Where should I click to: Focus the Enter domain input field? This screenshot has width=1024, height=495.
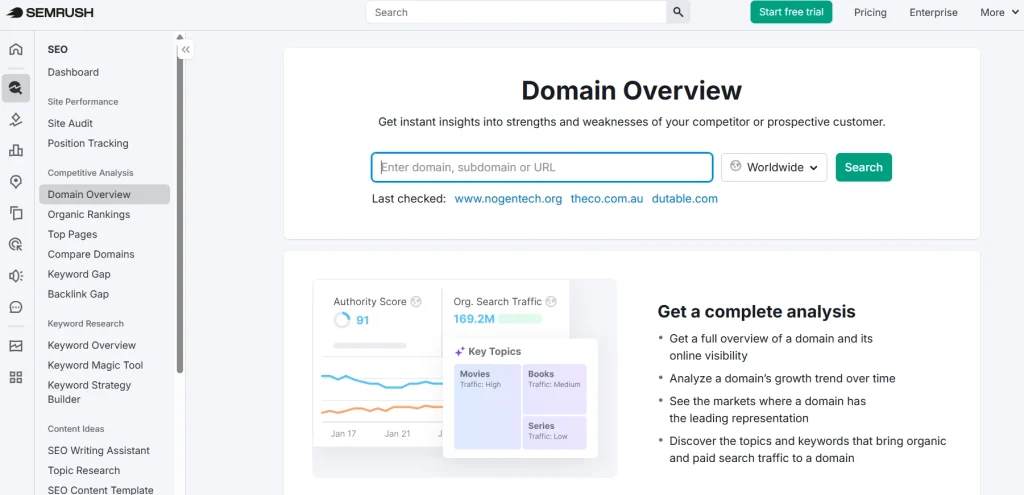point(542,167)
